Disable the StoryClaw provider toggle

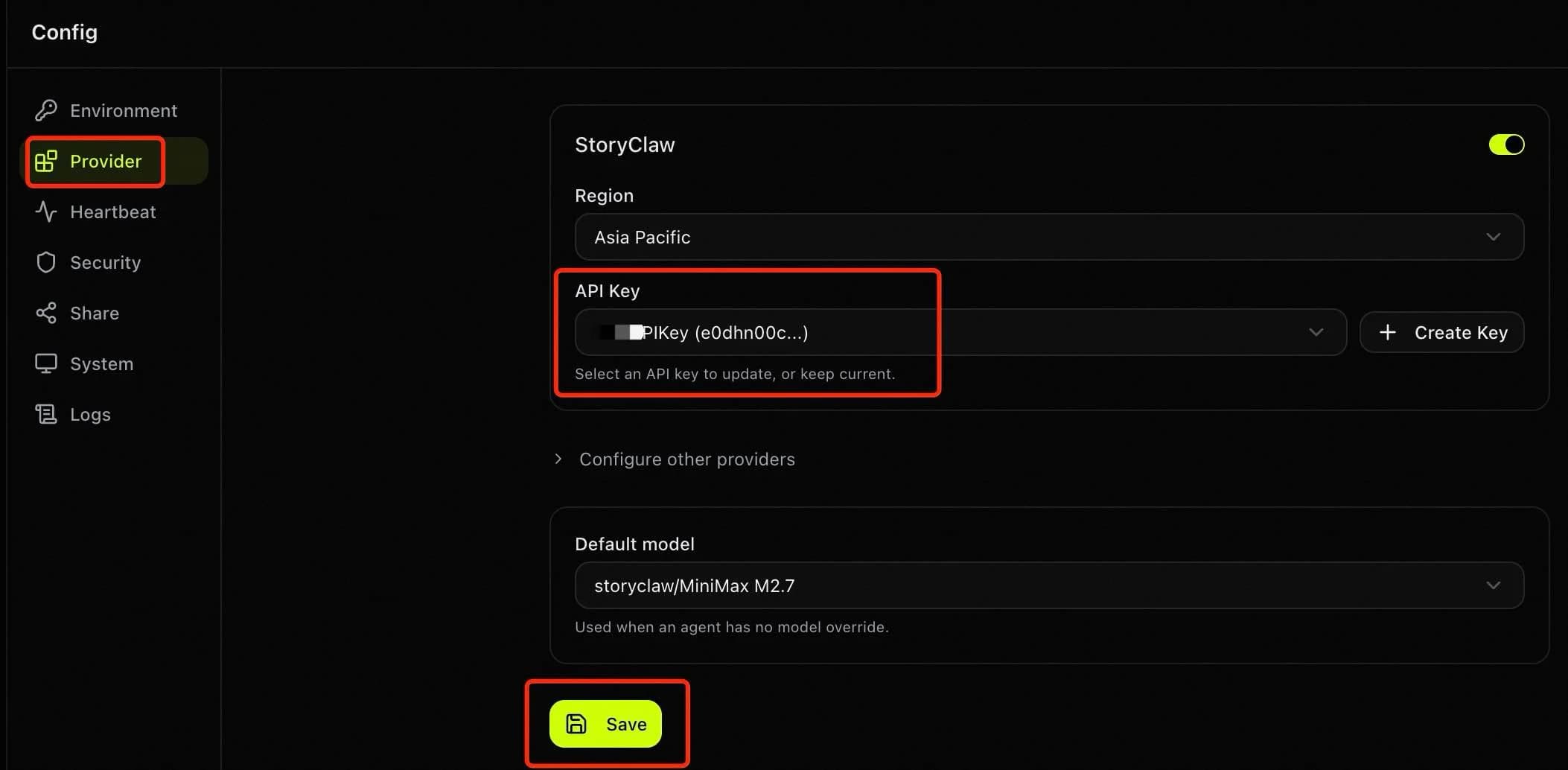click(1506, 144)
